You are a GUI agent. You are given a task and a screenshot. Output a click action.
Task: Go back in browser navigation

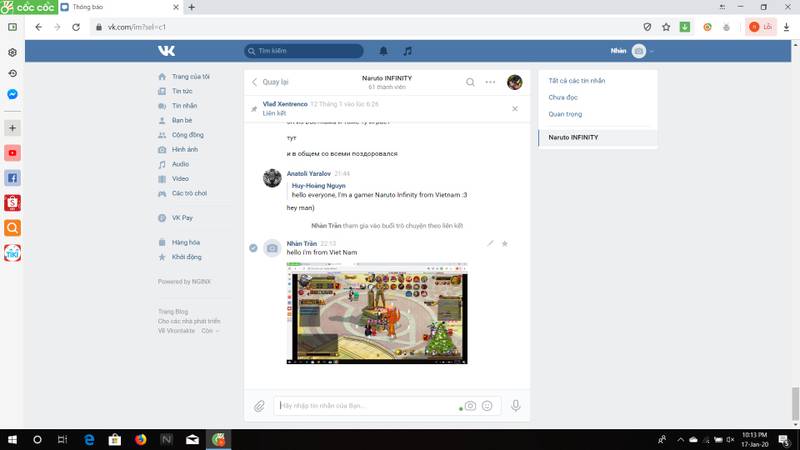[39, 27]
